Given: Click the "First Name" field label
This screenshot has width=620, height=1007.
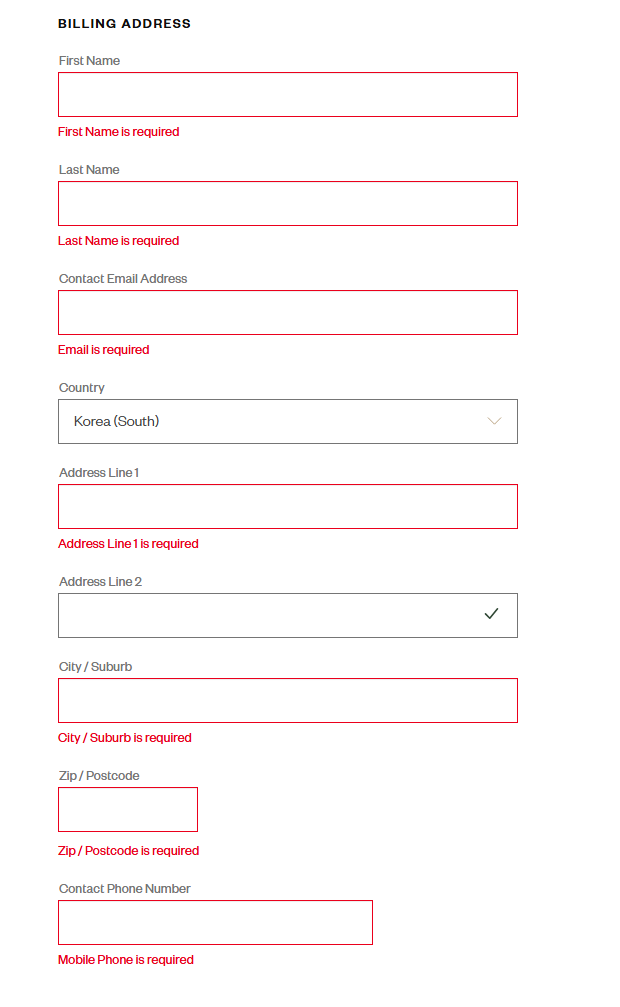Looking at the screenshot, I should coord(89,61).
